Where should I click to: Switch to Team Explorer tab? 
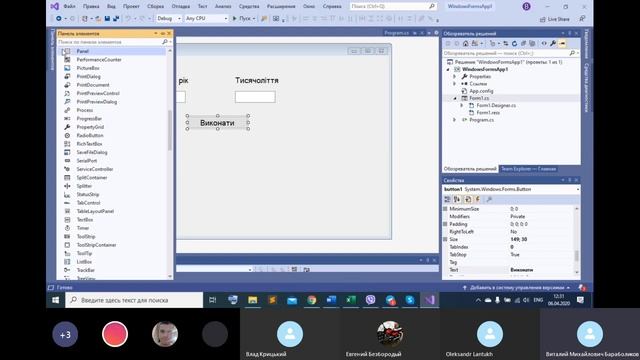pos(528,169)
